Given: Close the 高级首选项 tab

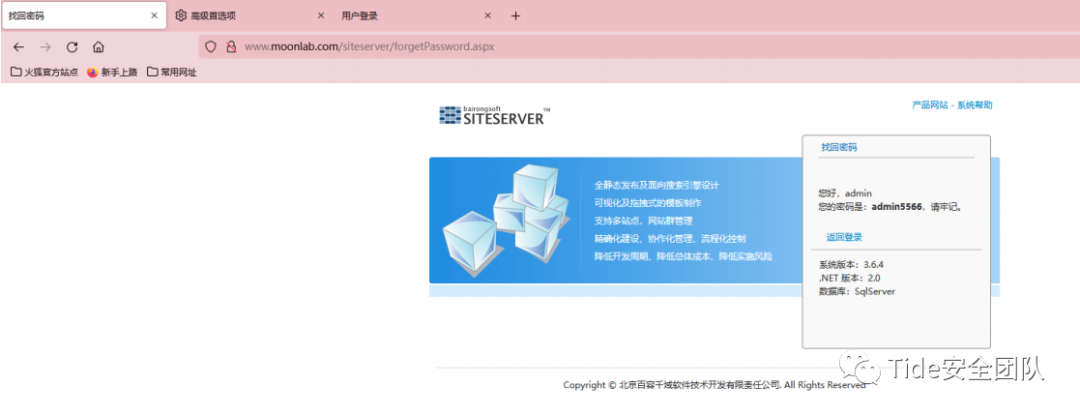Looking at the screenshot, I should click(x=320, y=16).
